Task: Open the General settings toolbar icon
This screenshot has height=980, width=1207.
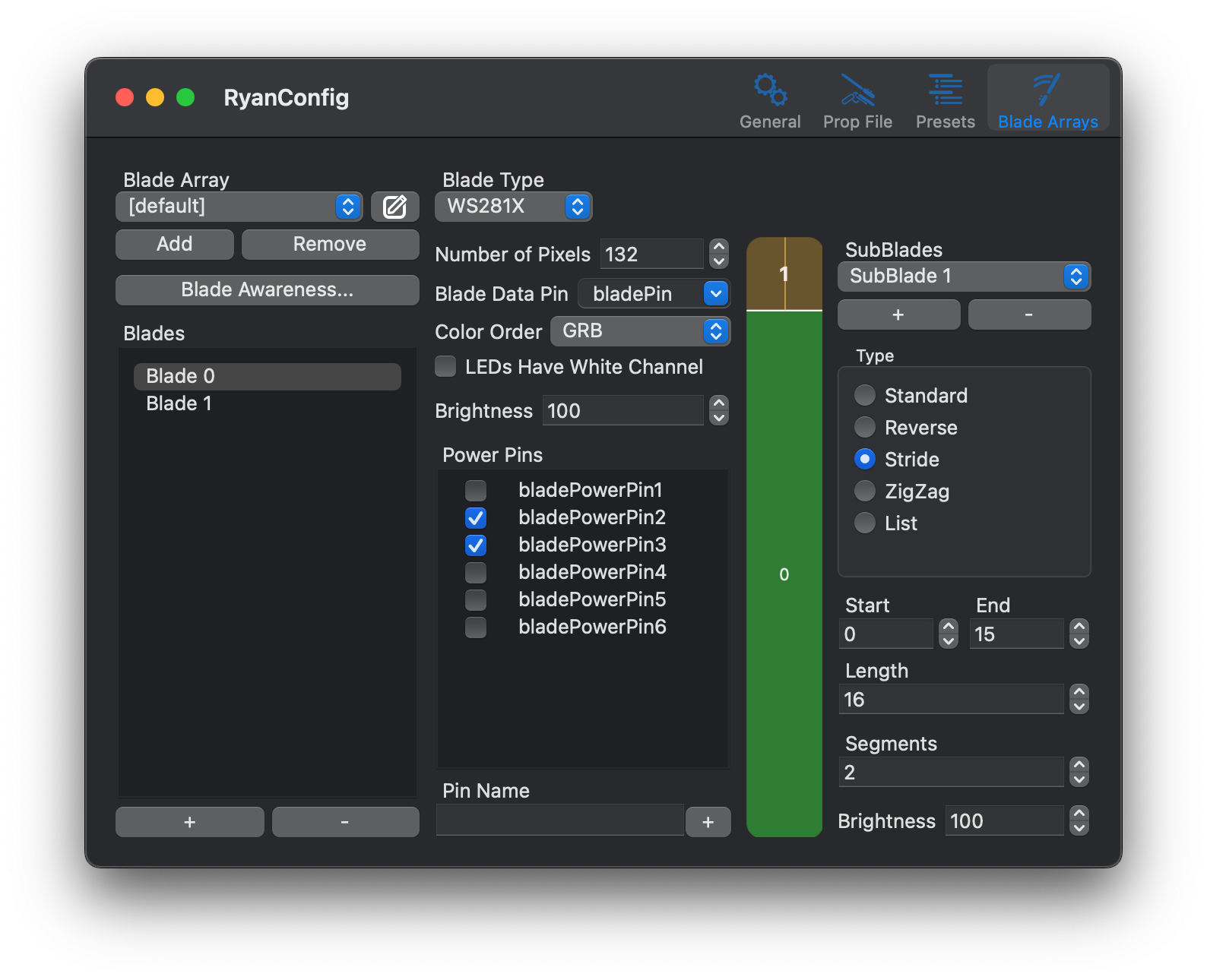Action: pyautogui.click(x=769, y=100)
